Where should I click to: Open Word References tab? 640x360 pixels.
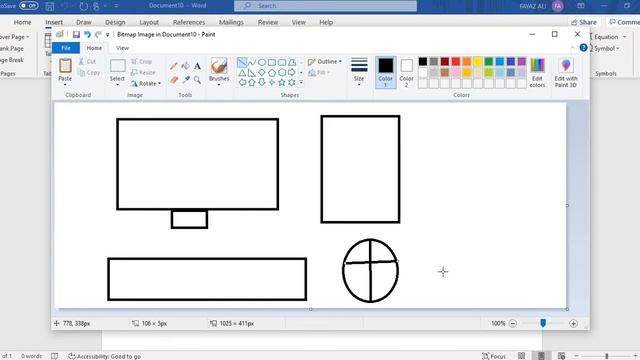tap(189, 22)
